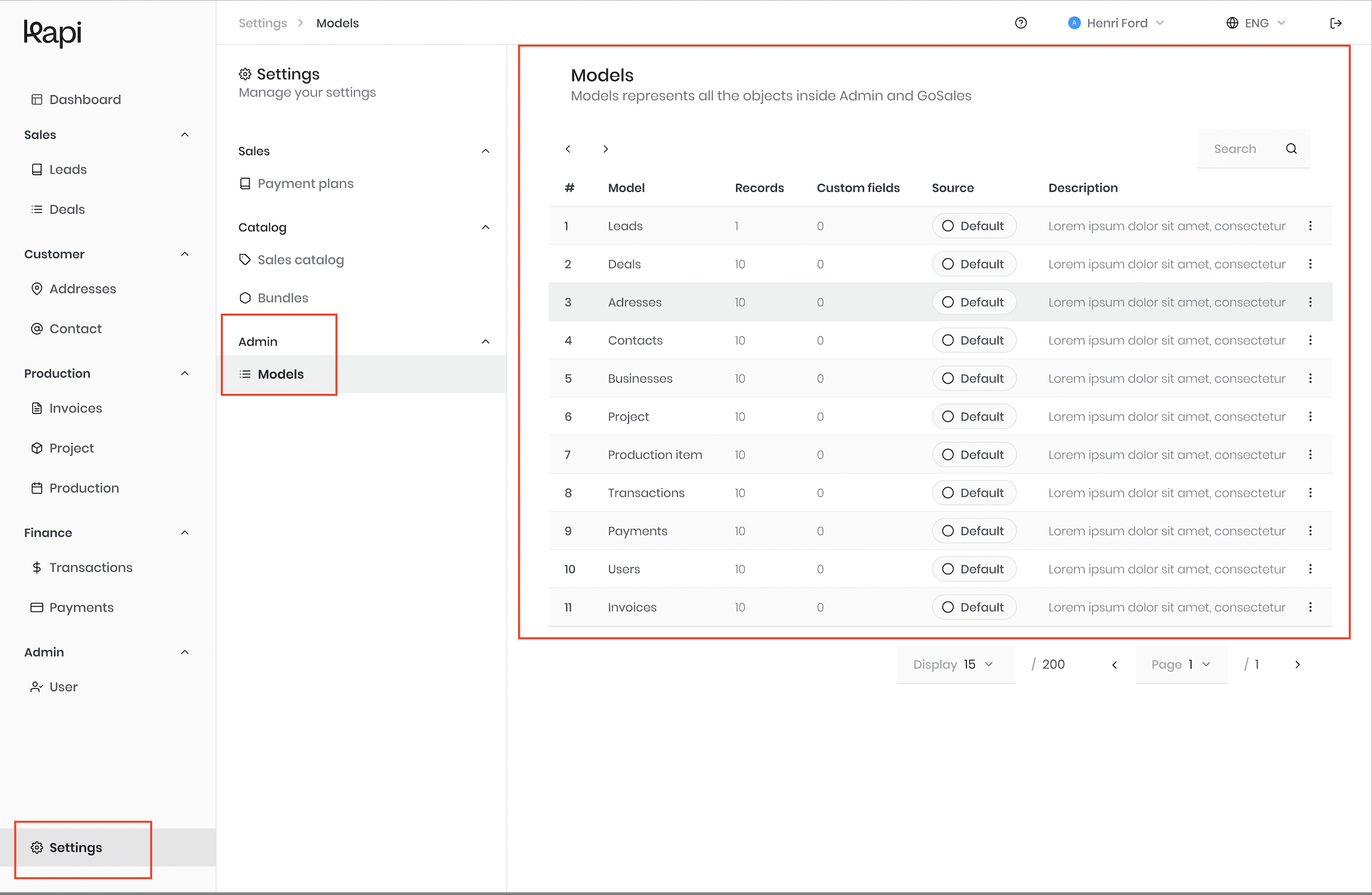Open more options for Businesses row
1372x895 pixels.
(1310, 379)
